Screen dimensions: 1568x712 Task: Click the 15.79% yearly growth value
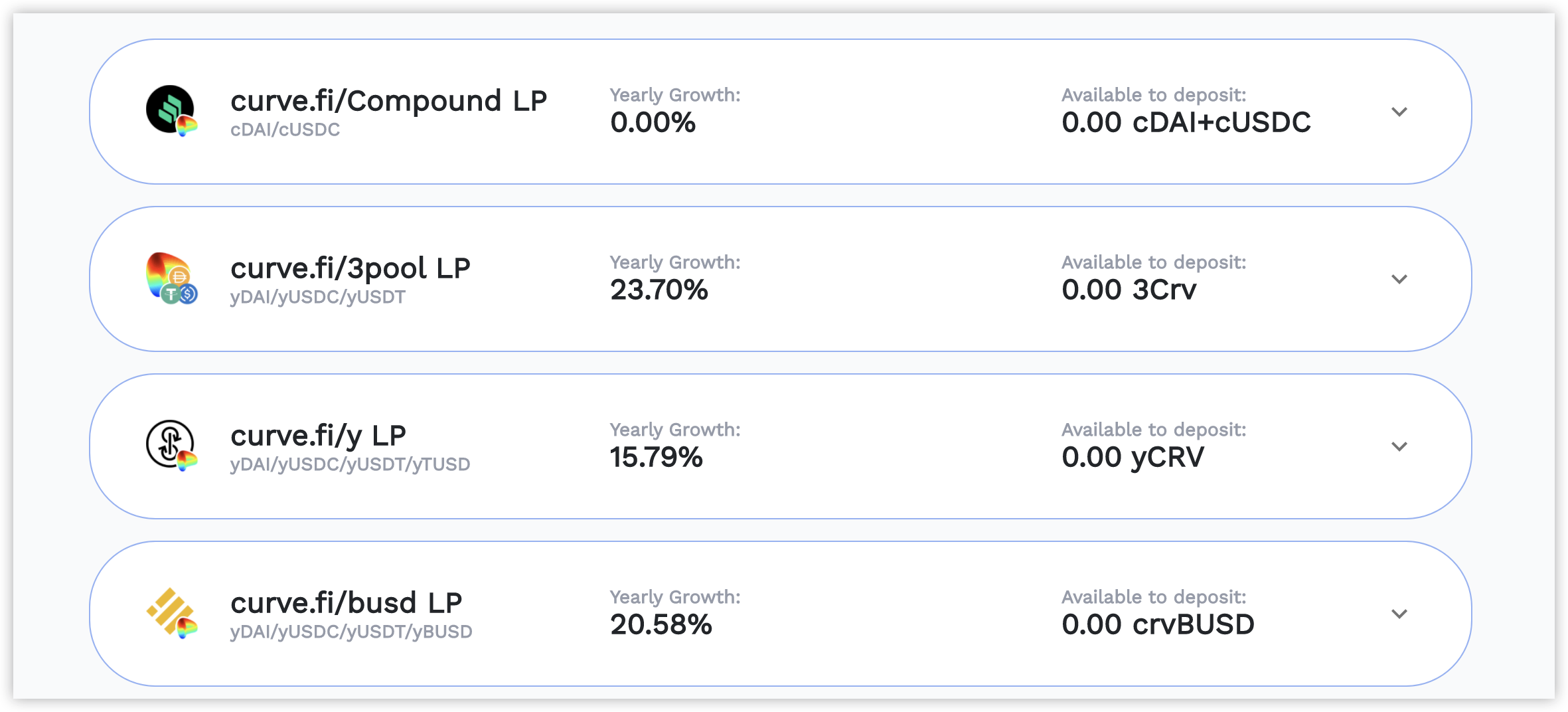pyautogui.click(x=657, y=457)
